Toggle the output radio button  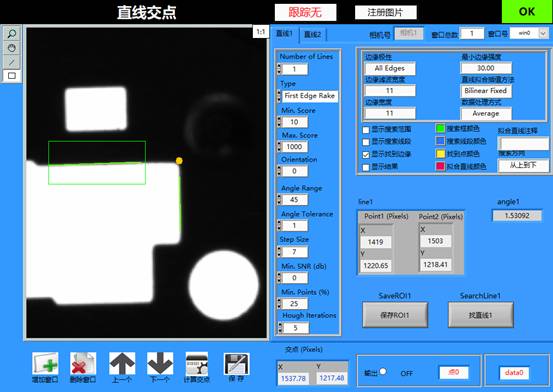tap(383, 372)
